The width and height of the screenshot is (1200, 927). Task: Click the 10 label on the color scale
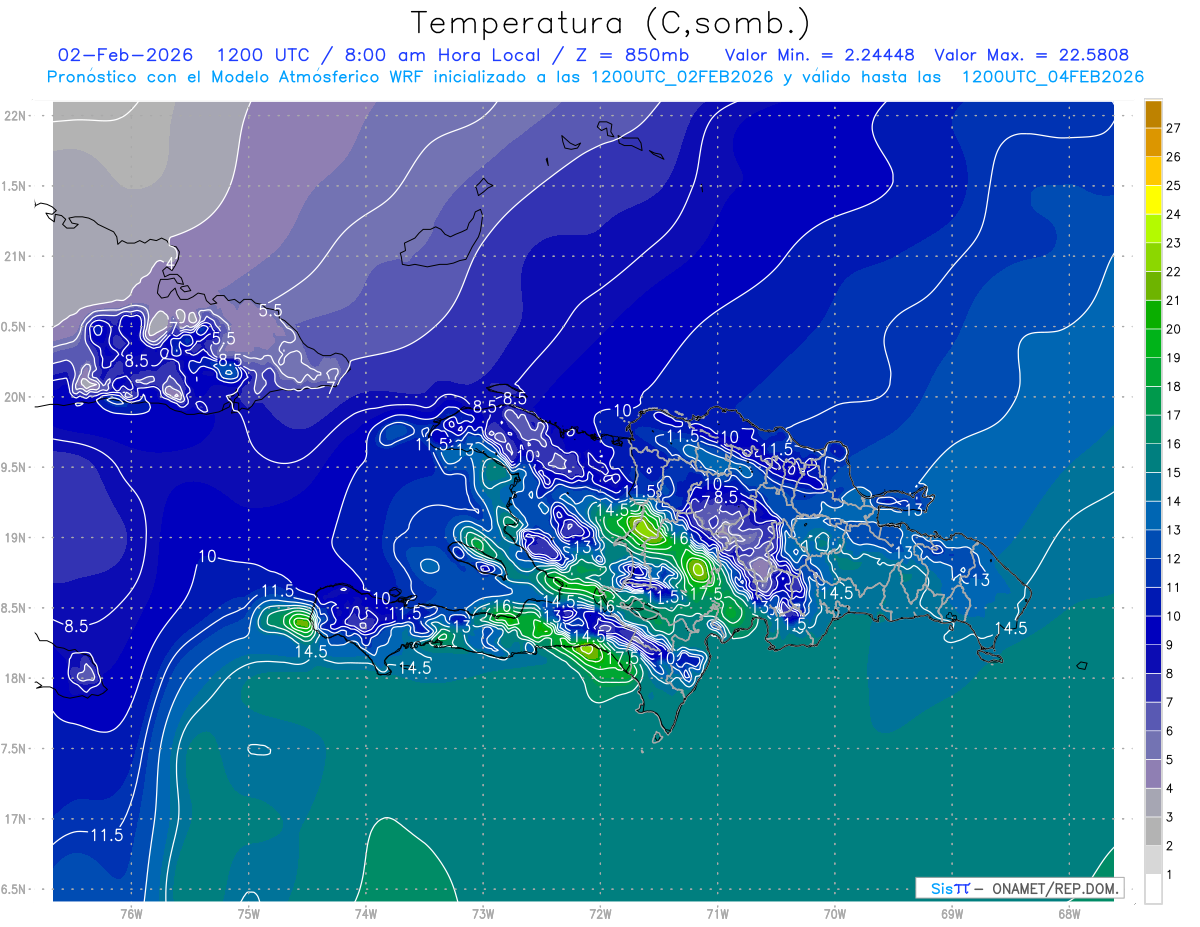(1173, 616)
